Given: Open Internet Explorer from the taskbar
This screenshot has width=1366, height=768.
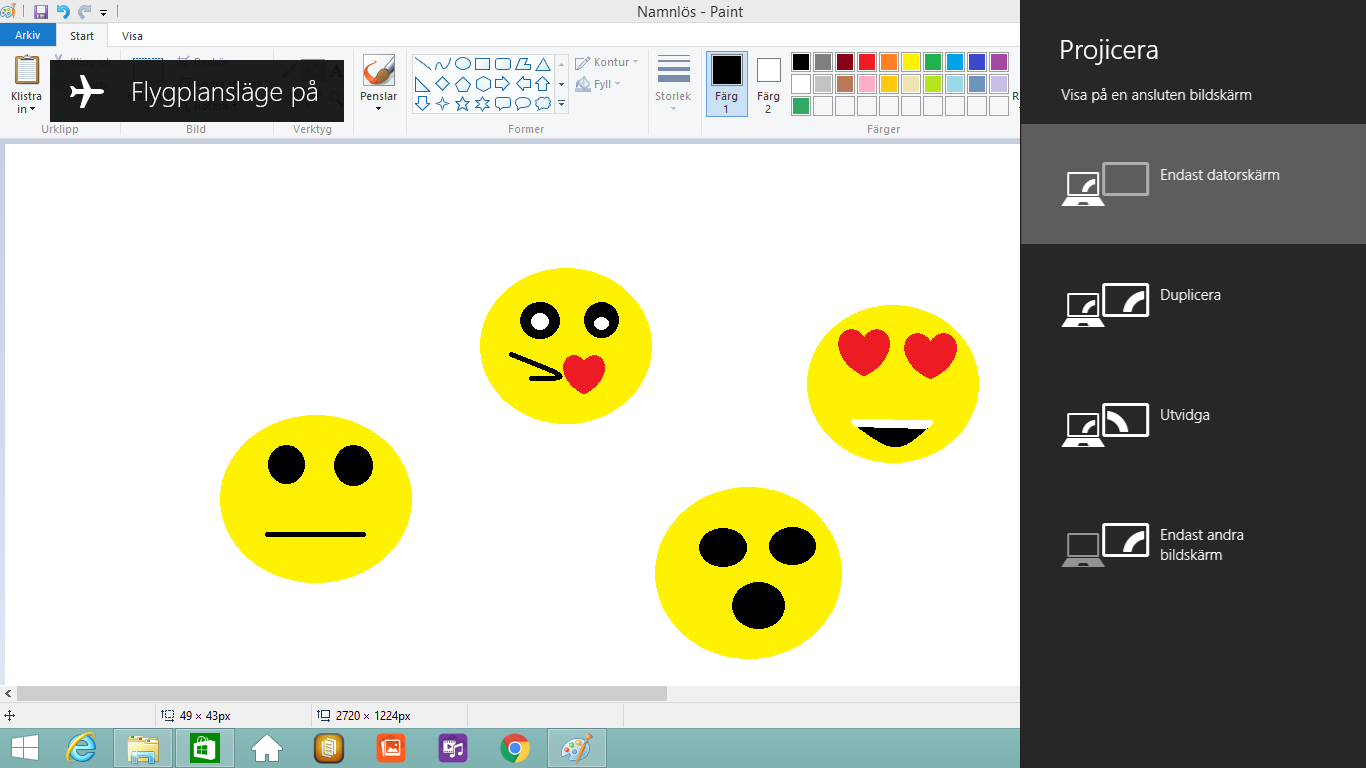Looking at the screenshot, I should click(x=81, y=748).
